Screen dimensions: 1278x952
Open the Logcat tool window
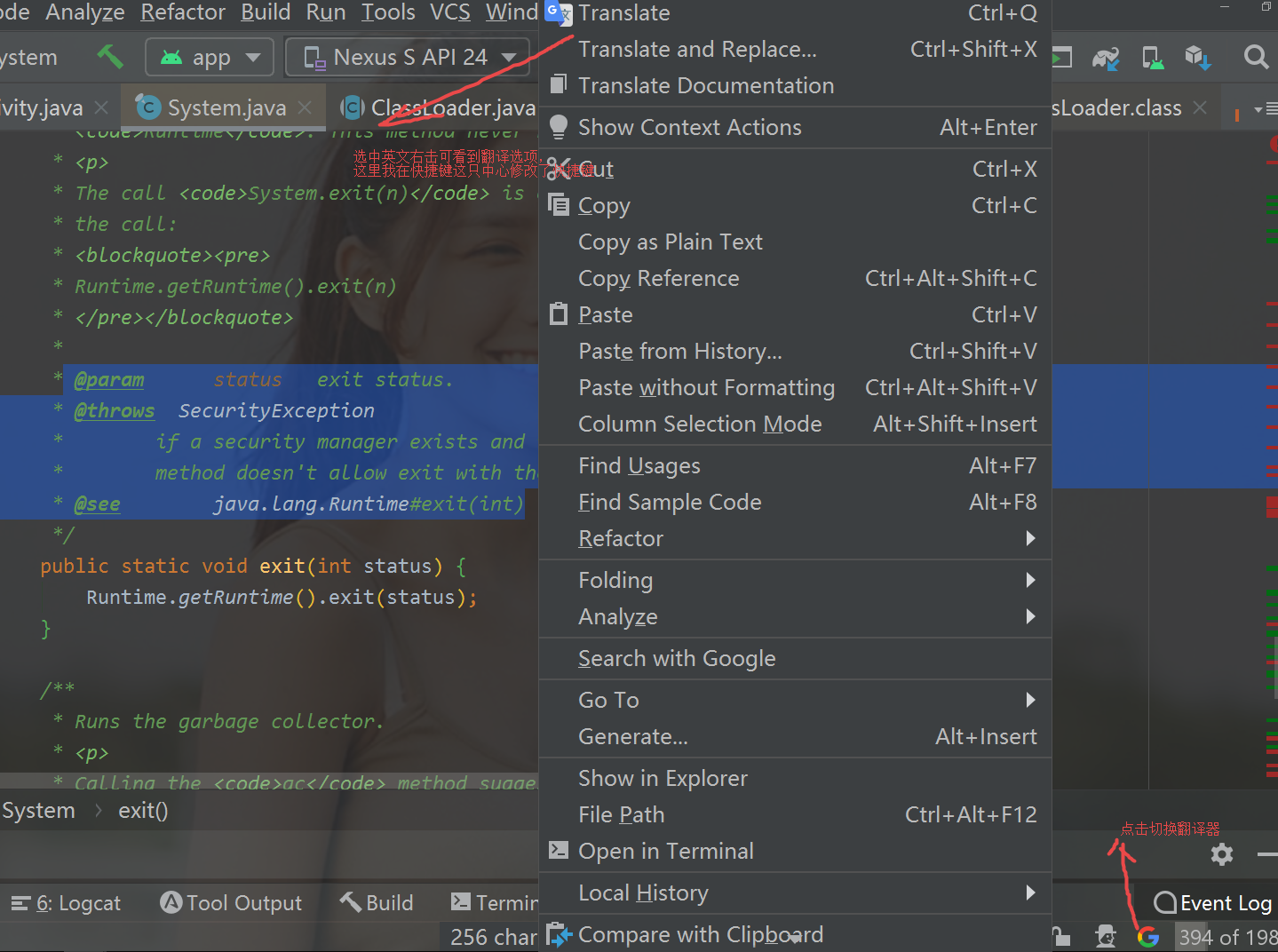click(66, 903)
